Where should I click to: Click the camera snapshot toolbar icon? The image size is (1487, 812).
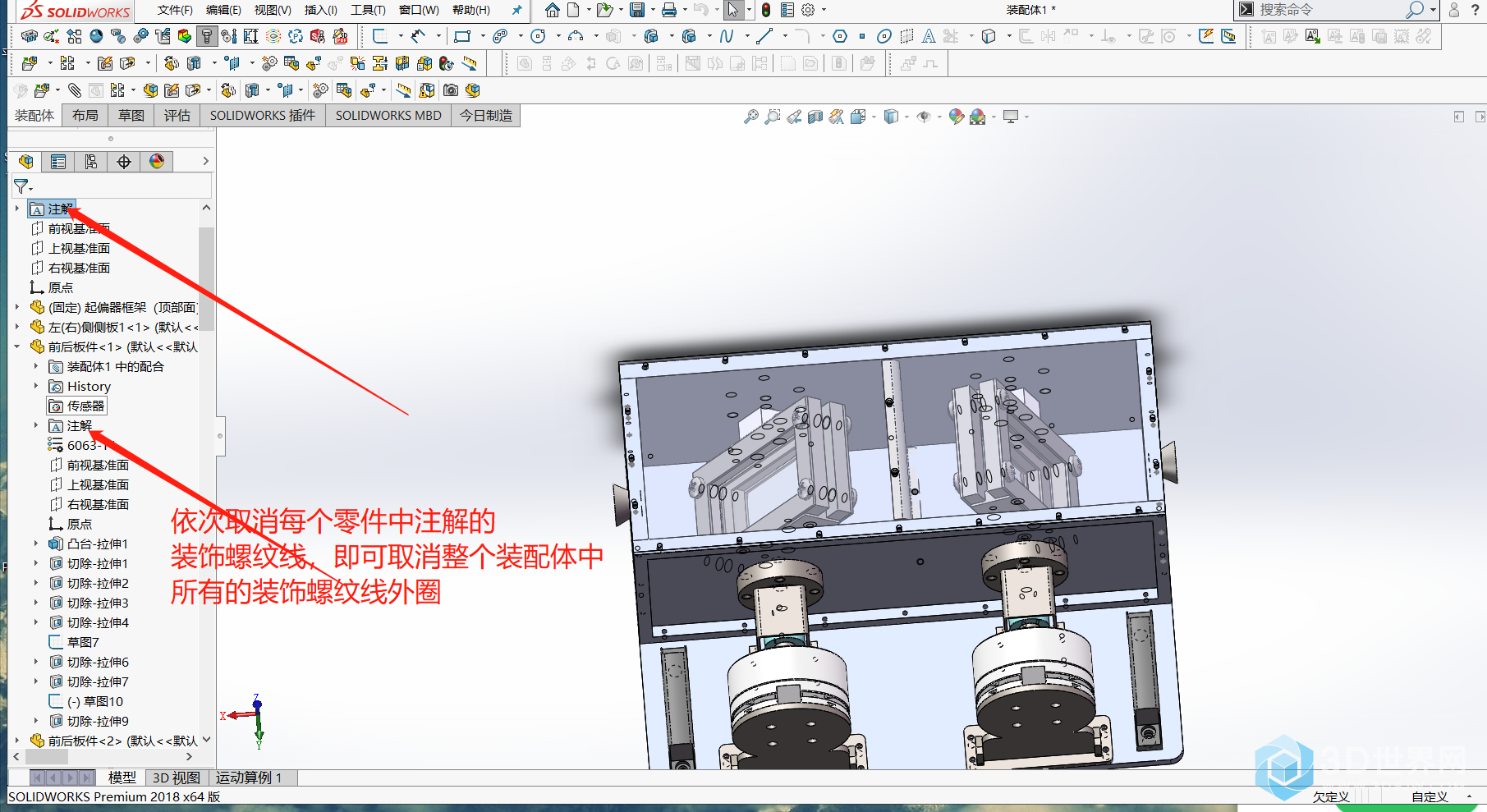tap(451, 90)
